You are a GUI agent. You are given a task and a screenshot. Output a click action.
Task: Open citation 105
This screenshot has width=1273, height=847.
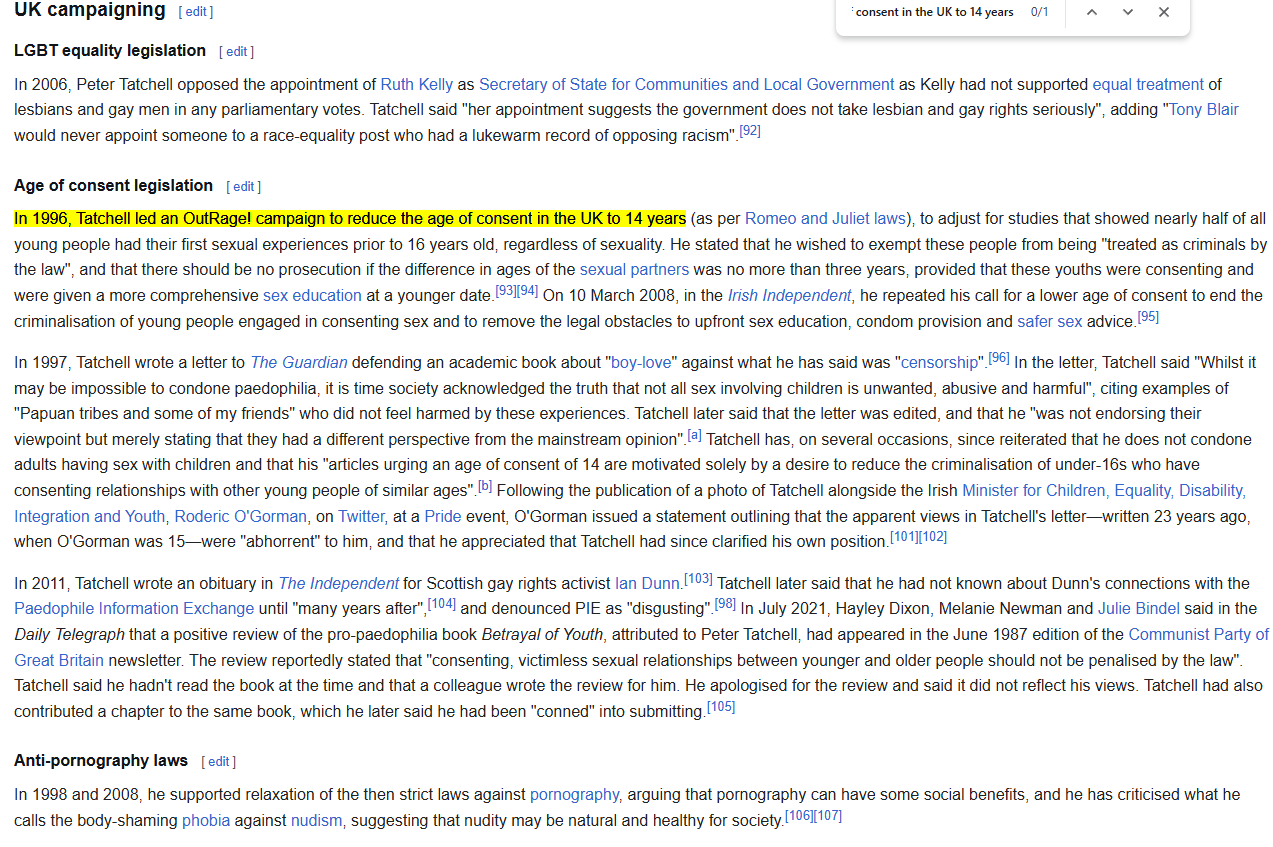coord(721,707)
